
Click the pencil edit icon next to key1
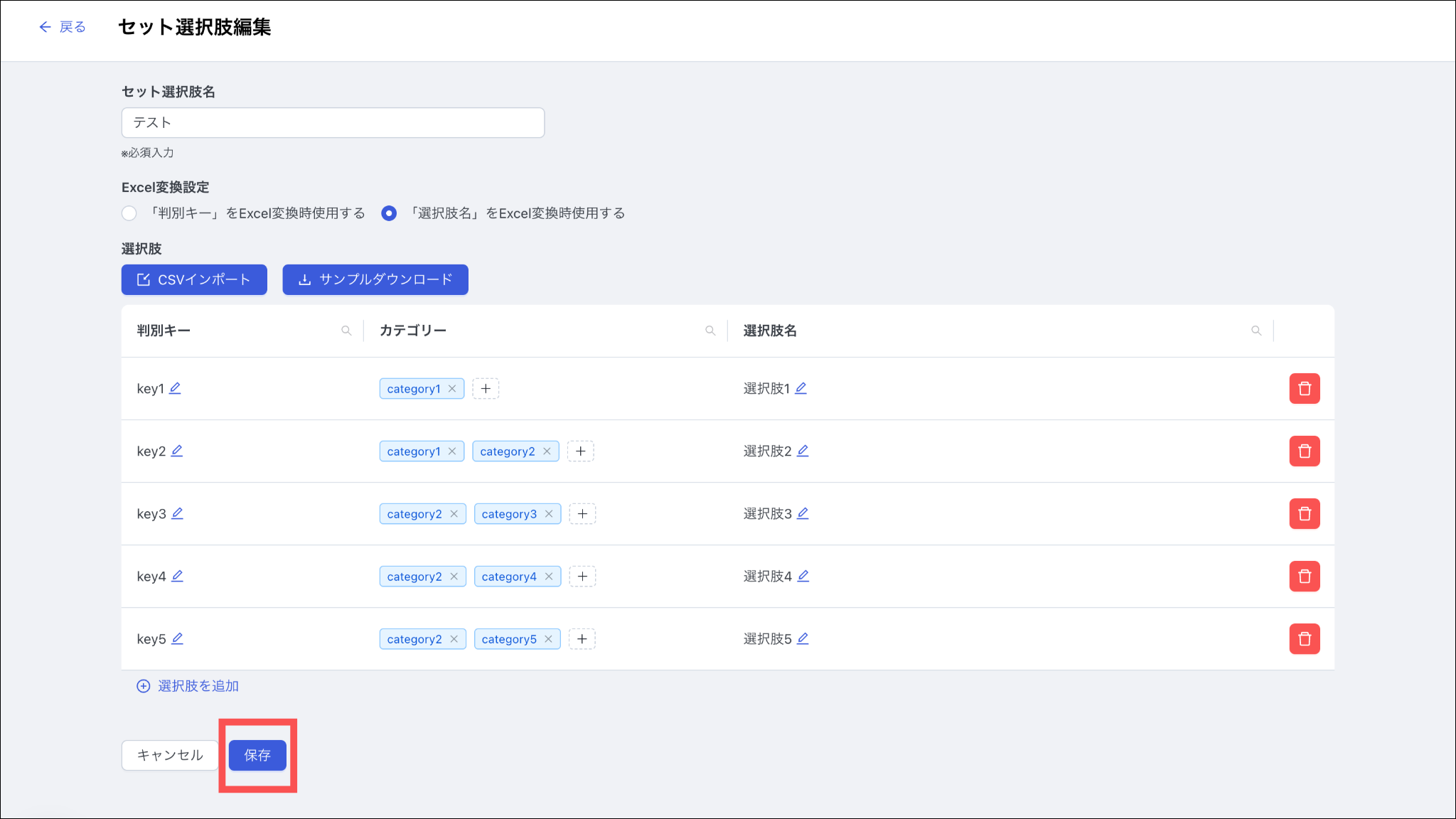175,388
